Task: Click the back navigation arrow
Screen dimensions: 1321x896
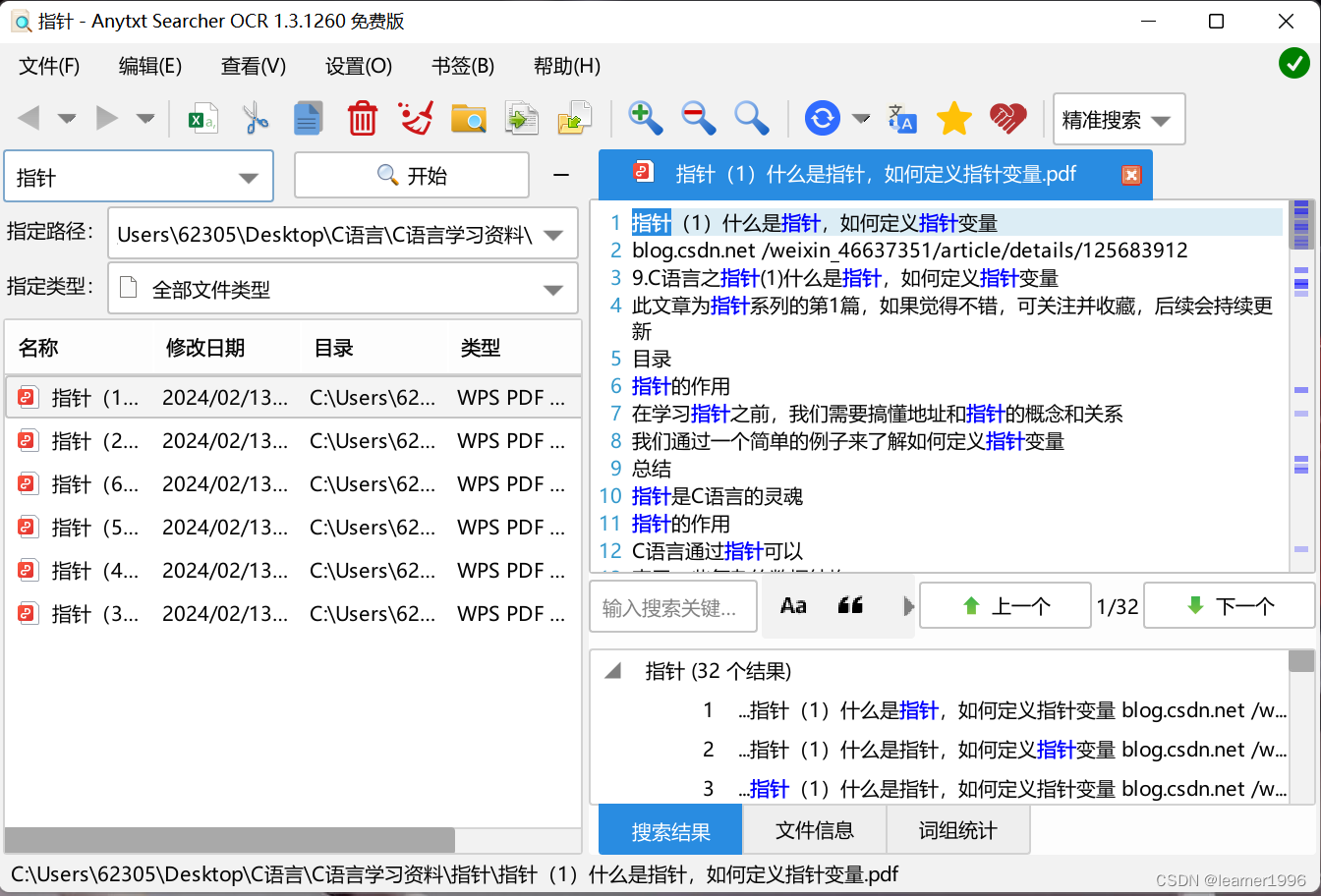Action: 29,119
